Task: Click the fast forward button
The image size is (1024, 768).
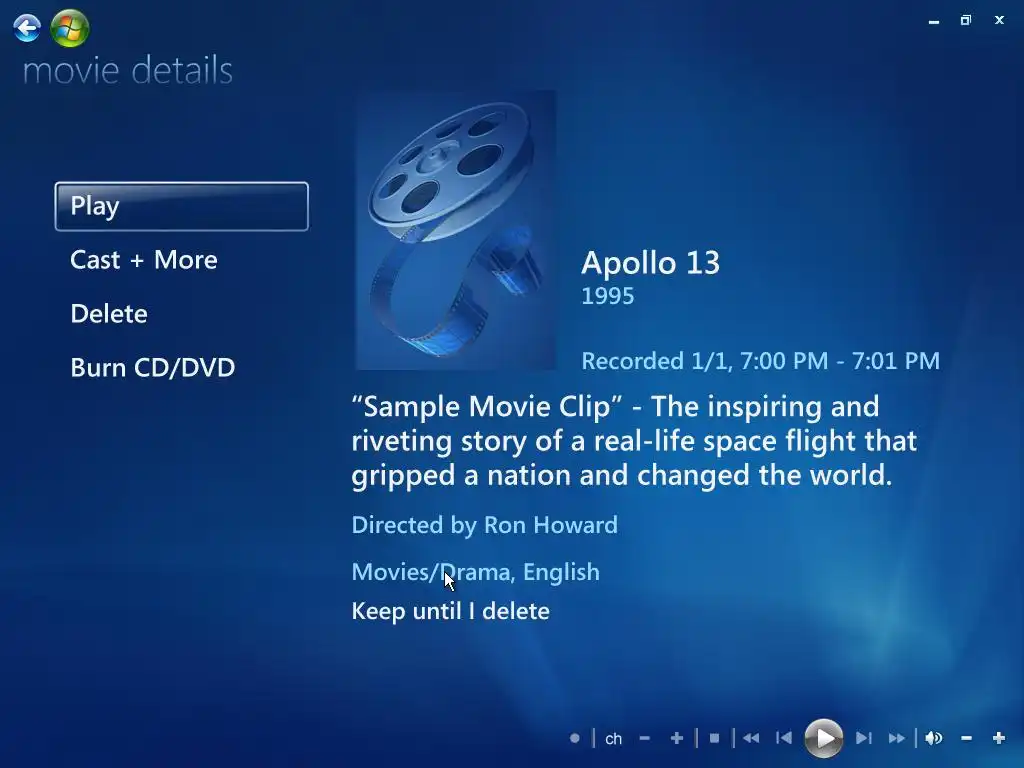Action: point(897,739)
